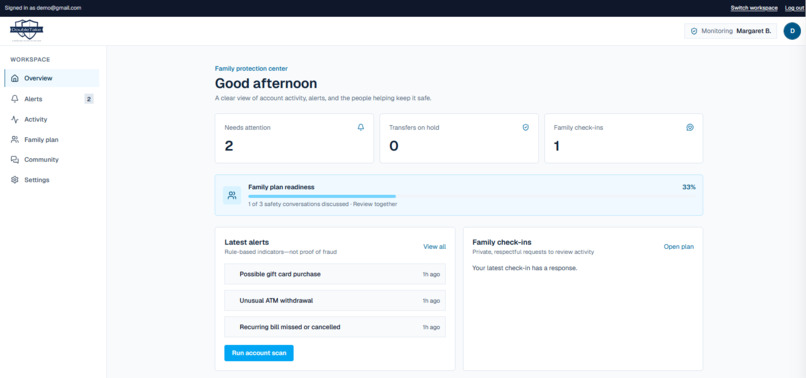Screen dimensions: 806x378
Task: Click the Family protection center label
Action: click(251, 68)
